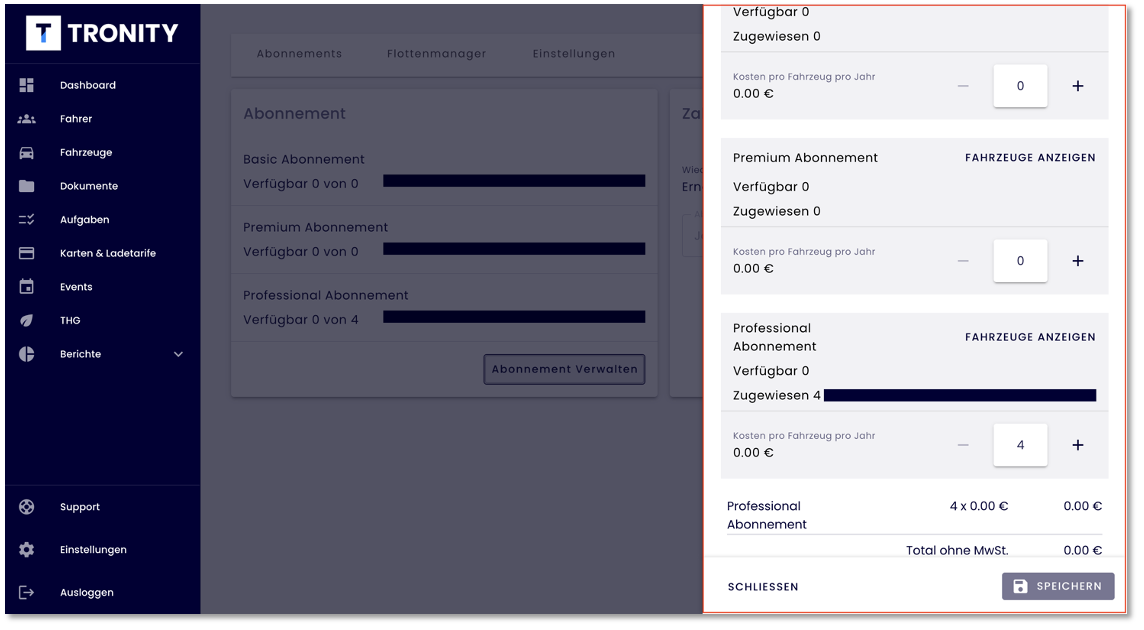Decrease Professional Abonnement count with minus

point(963,445)
